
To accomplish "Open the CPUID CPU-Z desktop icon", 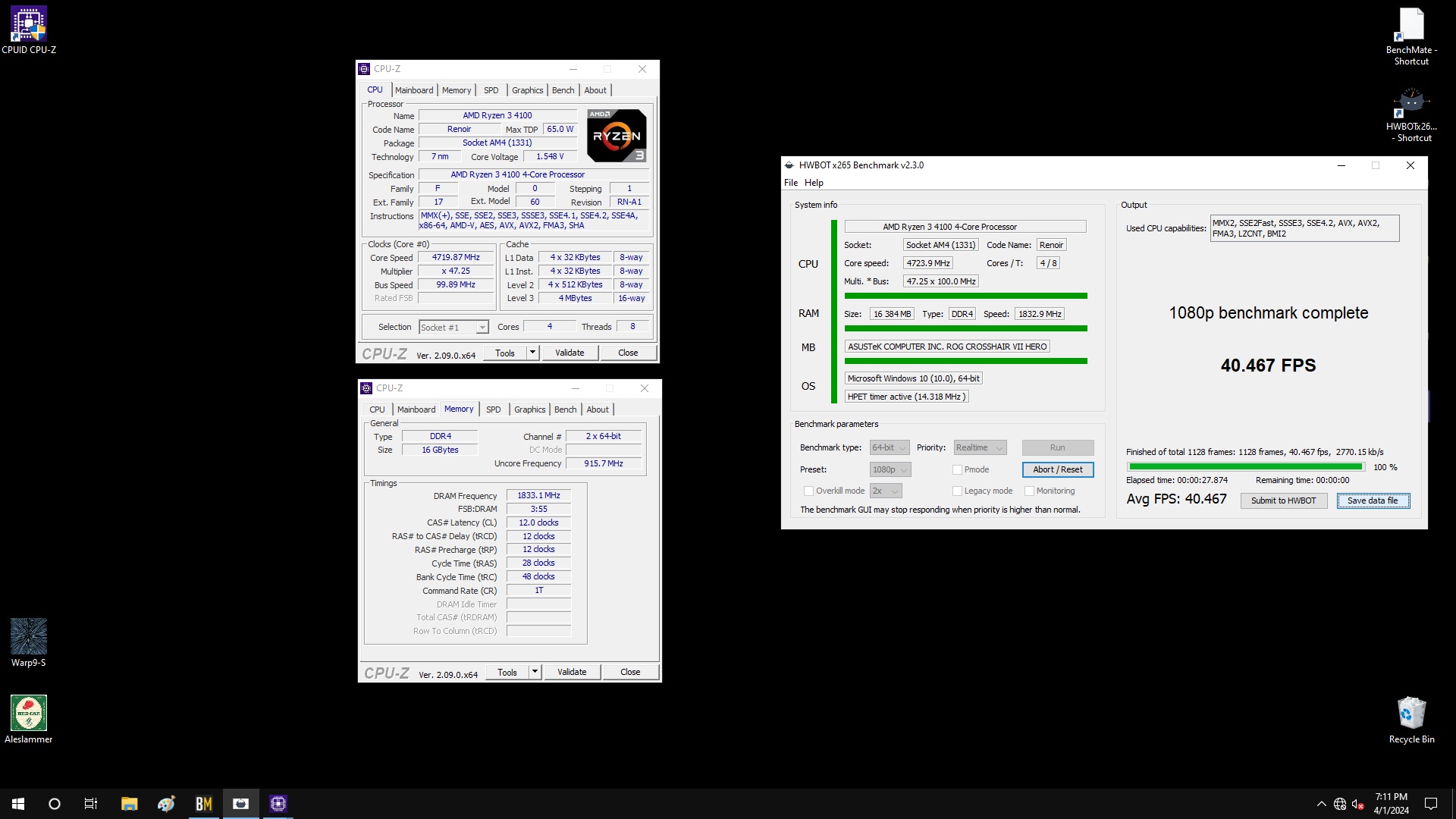I will coord(29,30).
